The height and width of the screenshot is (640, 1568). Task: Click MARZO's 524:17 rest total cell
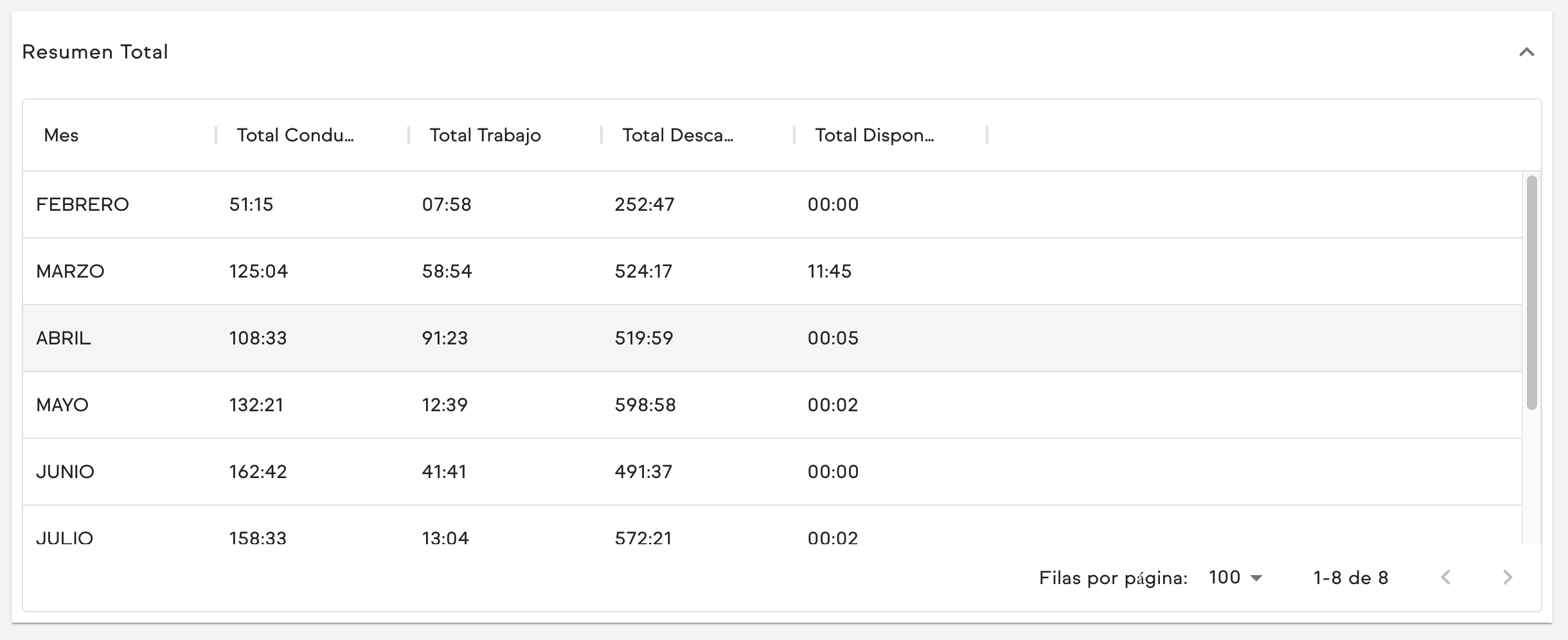643,271
